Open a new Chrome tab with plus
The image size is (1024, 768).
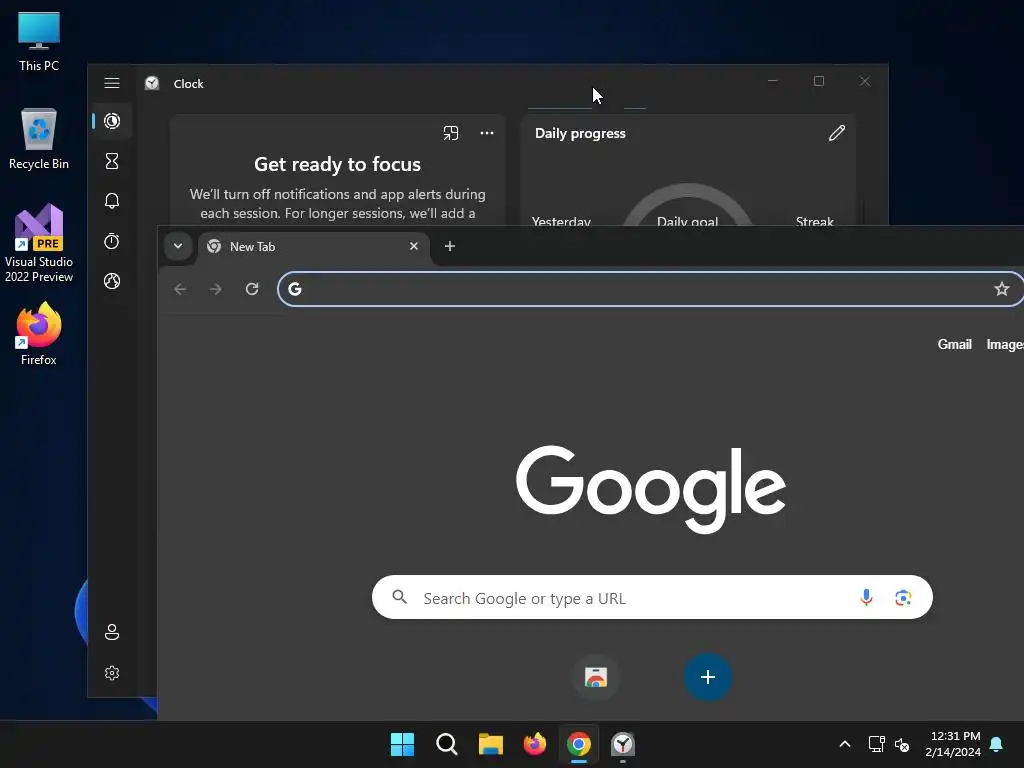click(449, 246)
